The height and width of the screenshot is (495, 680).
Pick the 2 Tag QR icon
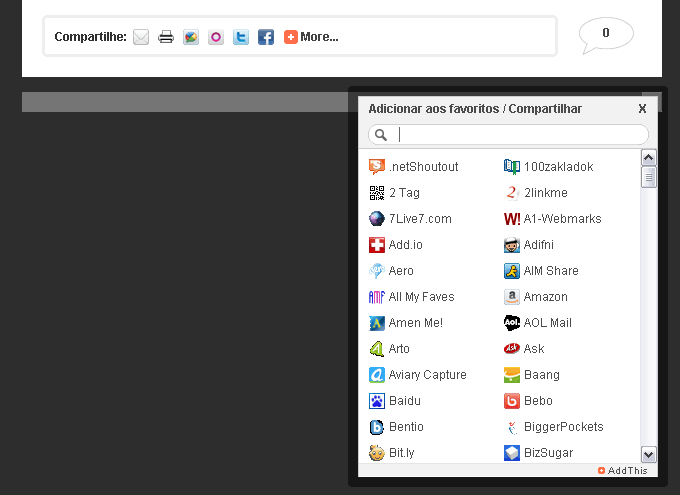[376, 192]
